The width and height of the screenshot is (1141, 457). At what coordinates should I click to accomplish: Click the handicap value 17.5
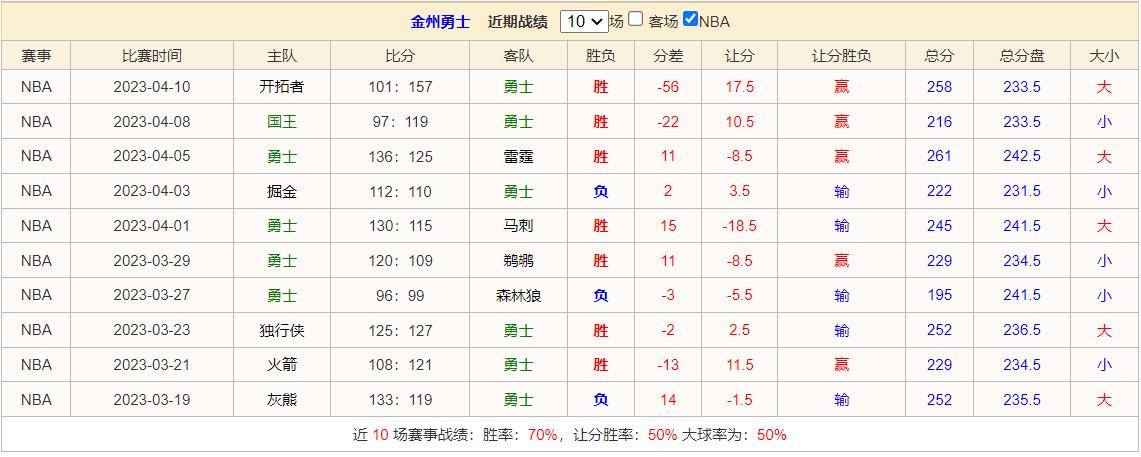[739, 87]
